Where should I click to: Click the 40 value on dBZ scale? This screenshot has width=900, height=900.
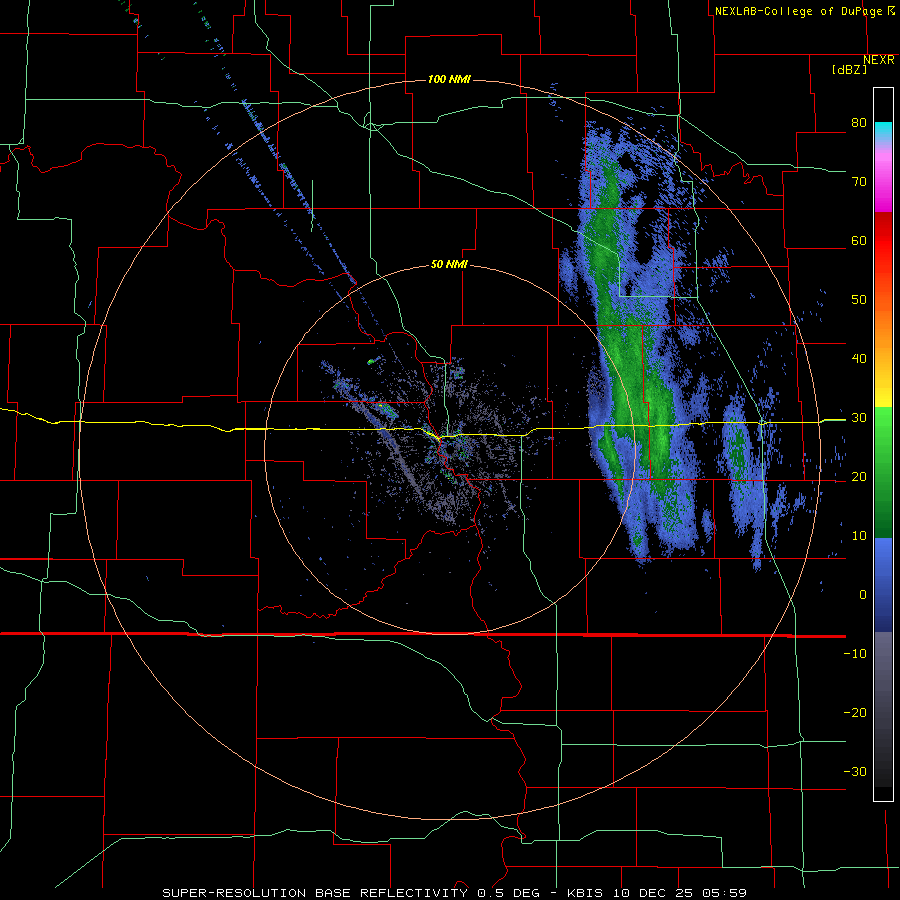tap(859, 359)
